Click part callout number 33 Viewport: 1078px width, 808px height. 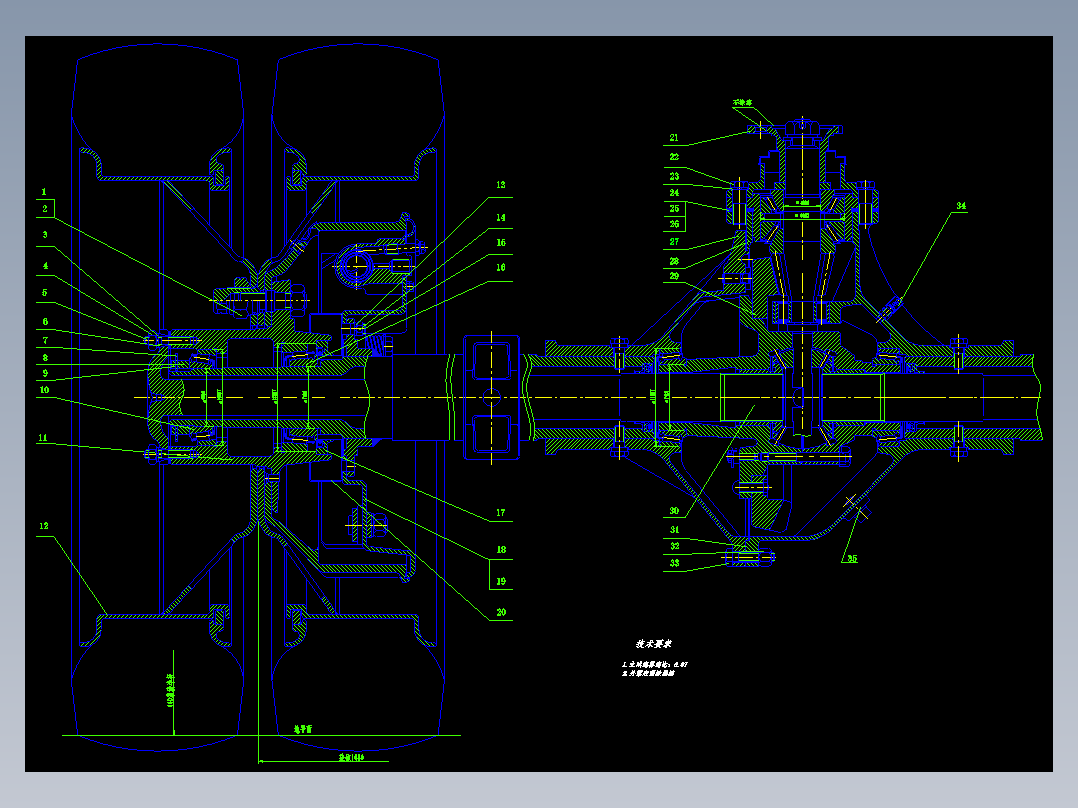point(674,563)
